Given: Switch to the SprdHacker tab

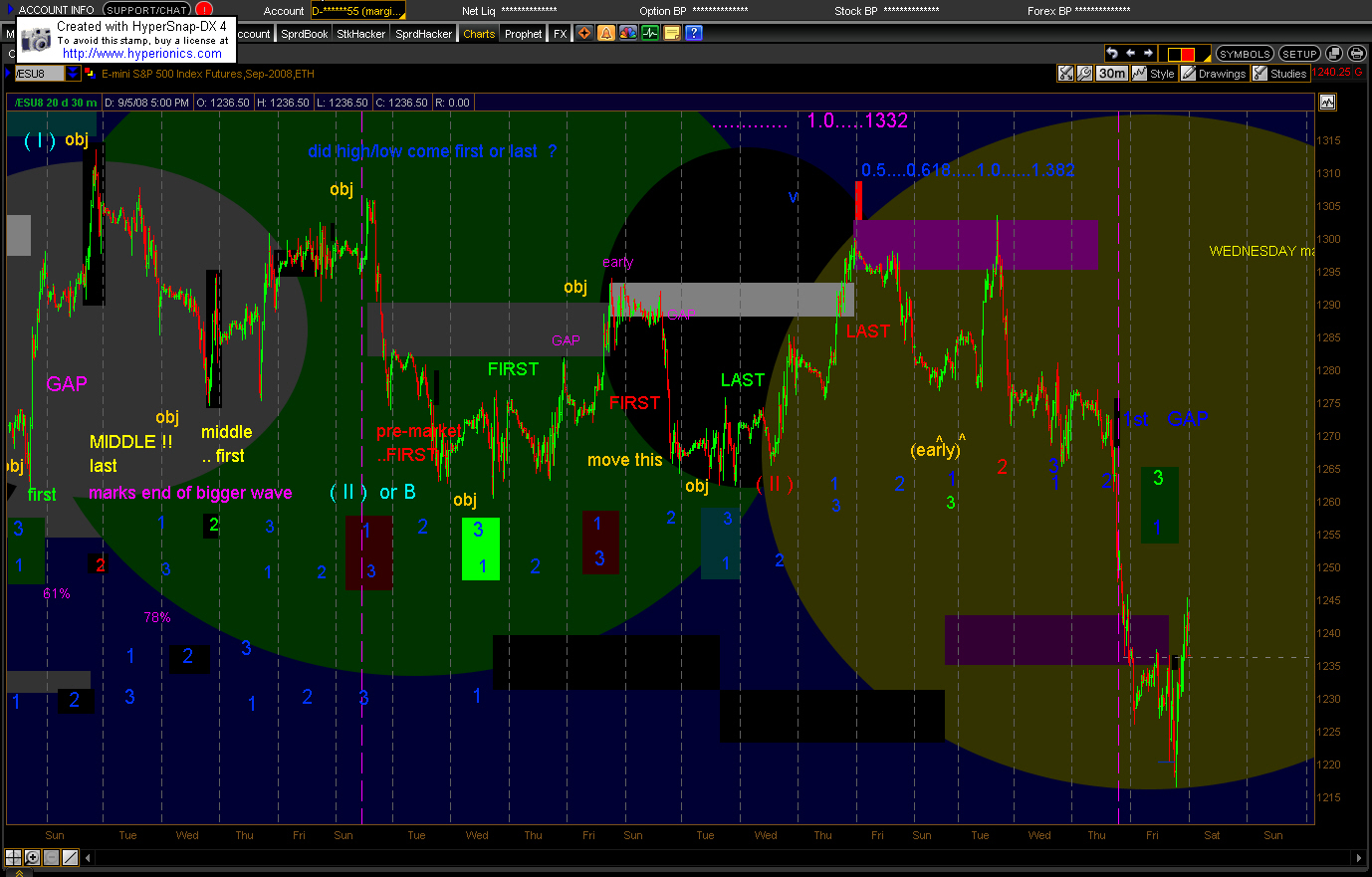Looking at the screenshot, I should [x=424, y=34].
